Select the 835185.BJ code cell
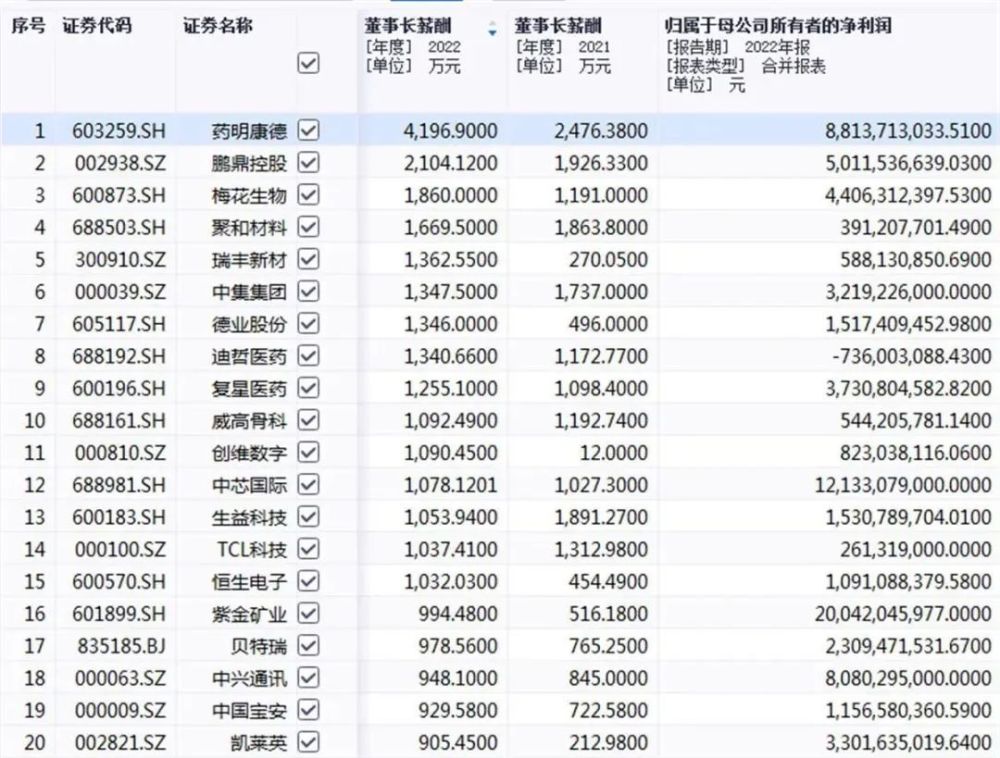This screenshot has width=1000, height=758. click(112, 646)
